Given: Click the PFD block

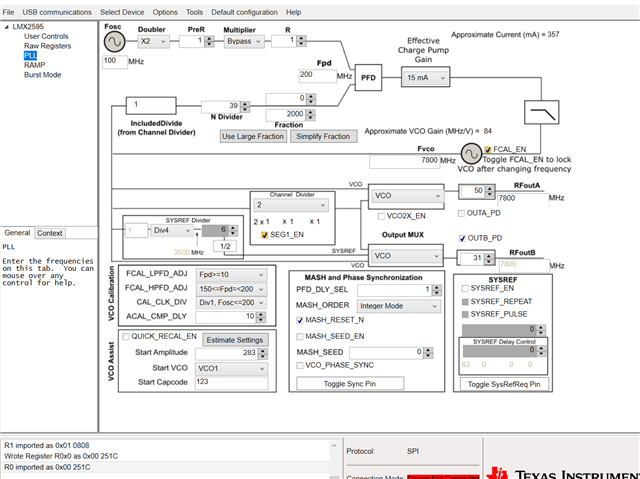Looking at the screenshot, I should pos(368,78).
